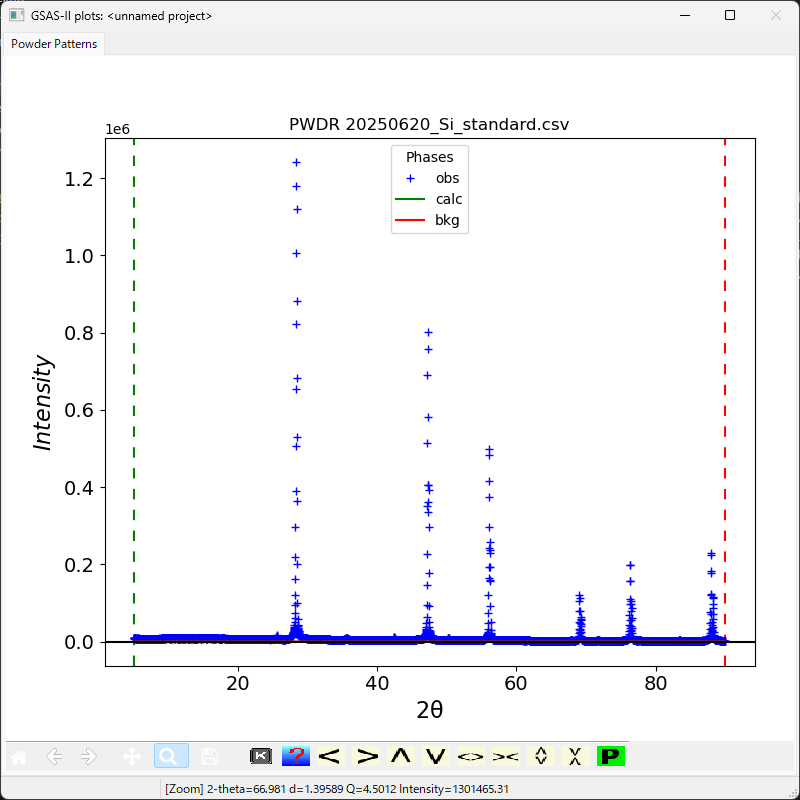Image resolution: width=800 pixels, height=800 pixels.
Task: Click the red dashed upper limit line
Action: [725, 400]
